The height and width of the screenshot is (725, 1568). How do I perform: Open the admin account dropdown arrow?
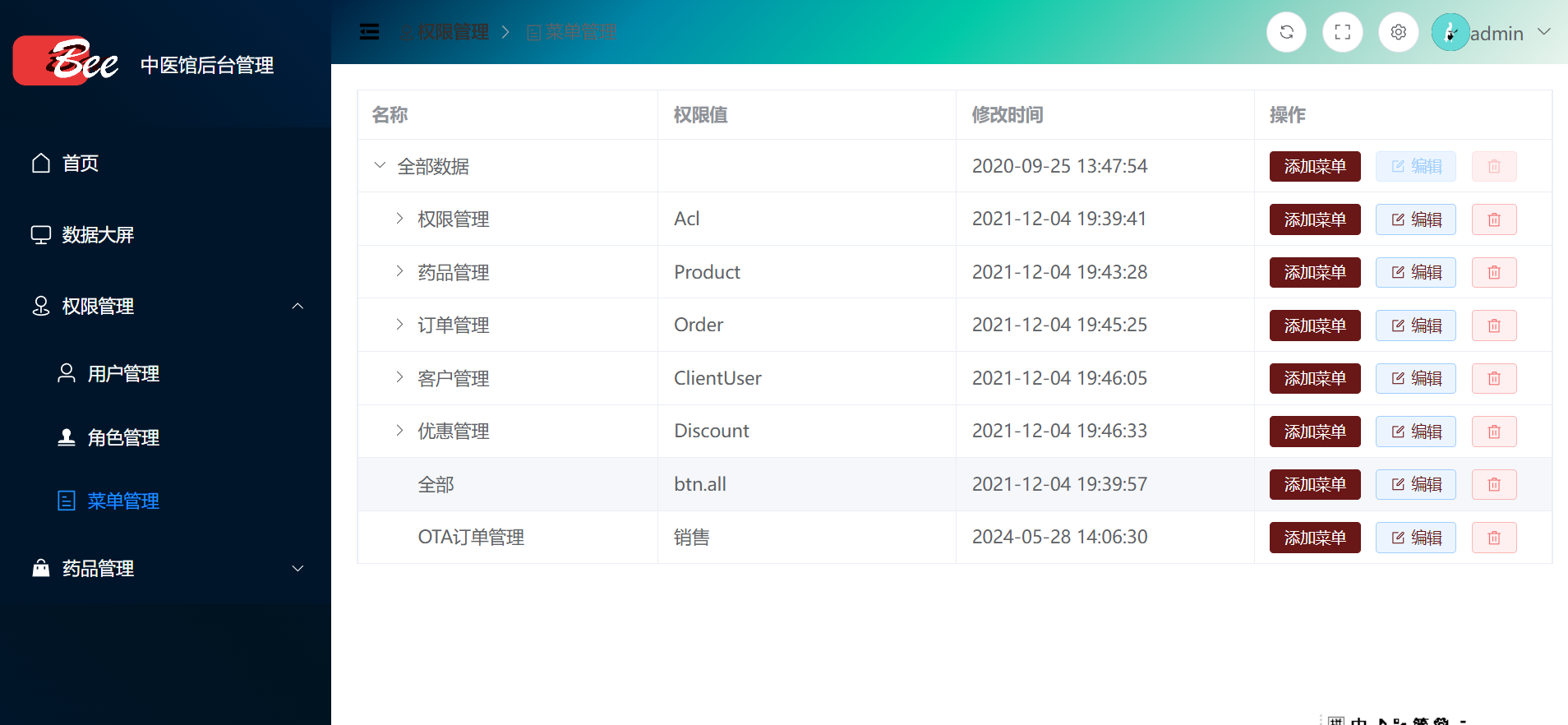1543,32
